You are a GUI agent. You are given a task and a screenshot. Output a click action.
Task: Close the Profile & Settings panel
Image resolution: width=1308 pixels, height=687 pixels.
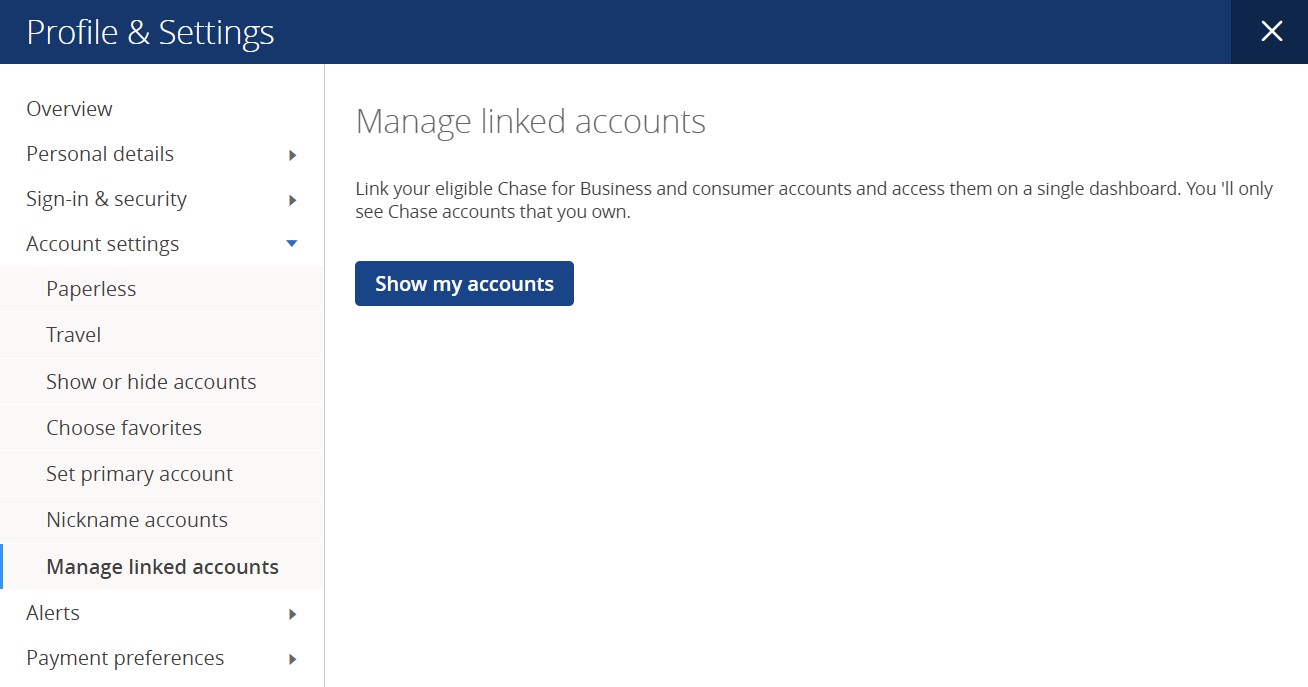(1270, 31)
